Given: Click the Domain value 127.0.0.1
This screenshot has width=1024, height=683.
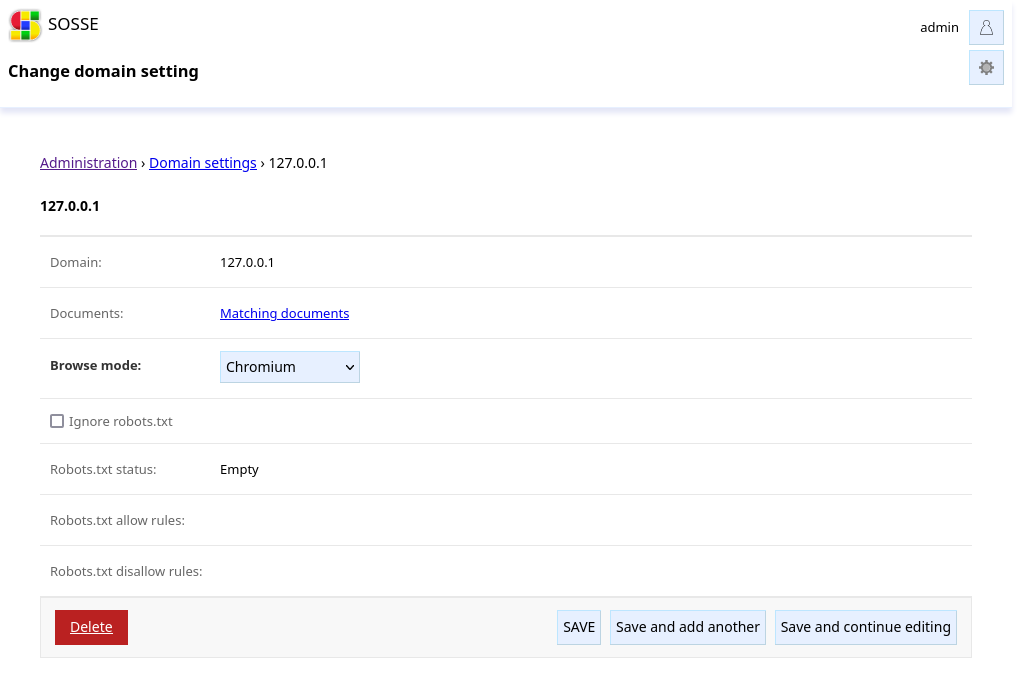Looking at the screenshot, I should [247, 262].
